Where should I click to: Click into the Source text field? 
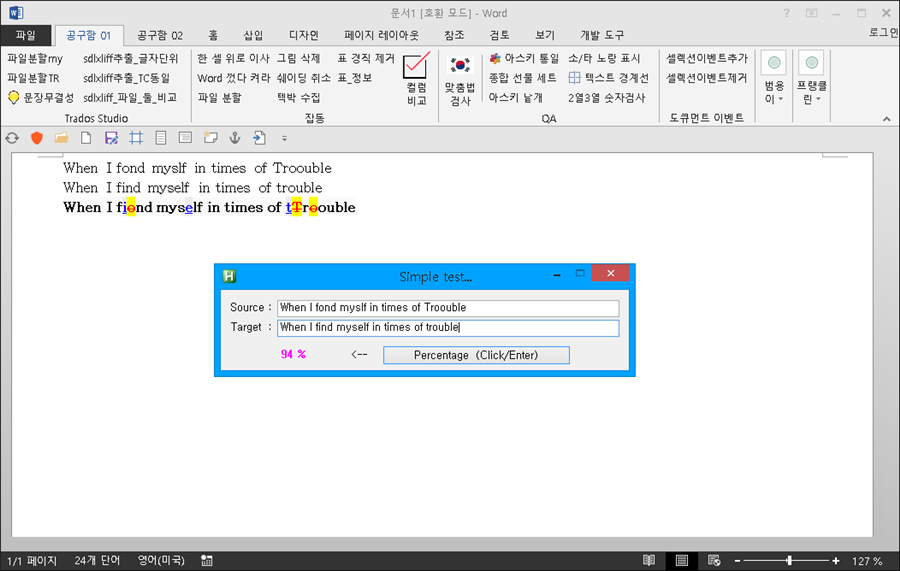448,308
